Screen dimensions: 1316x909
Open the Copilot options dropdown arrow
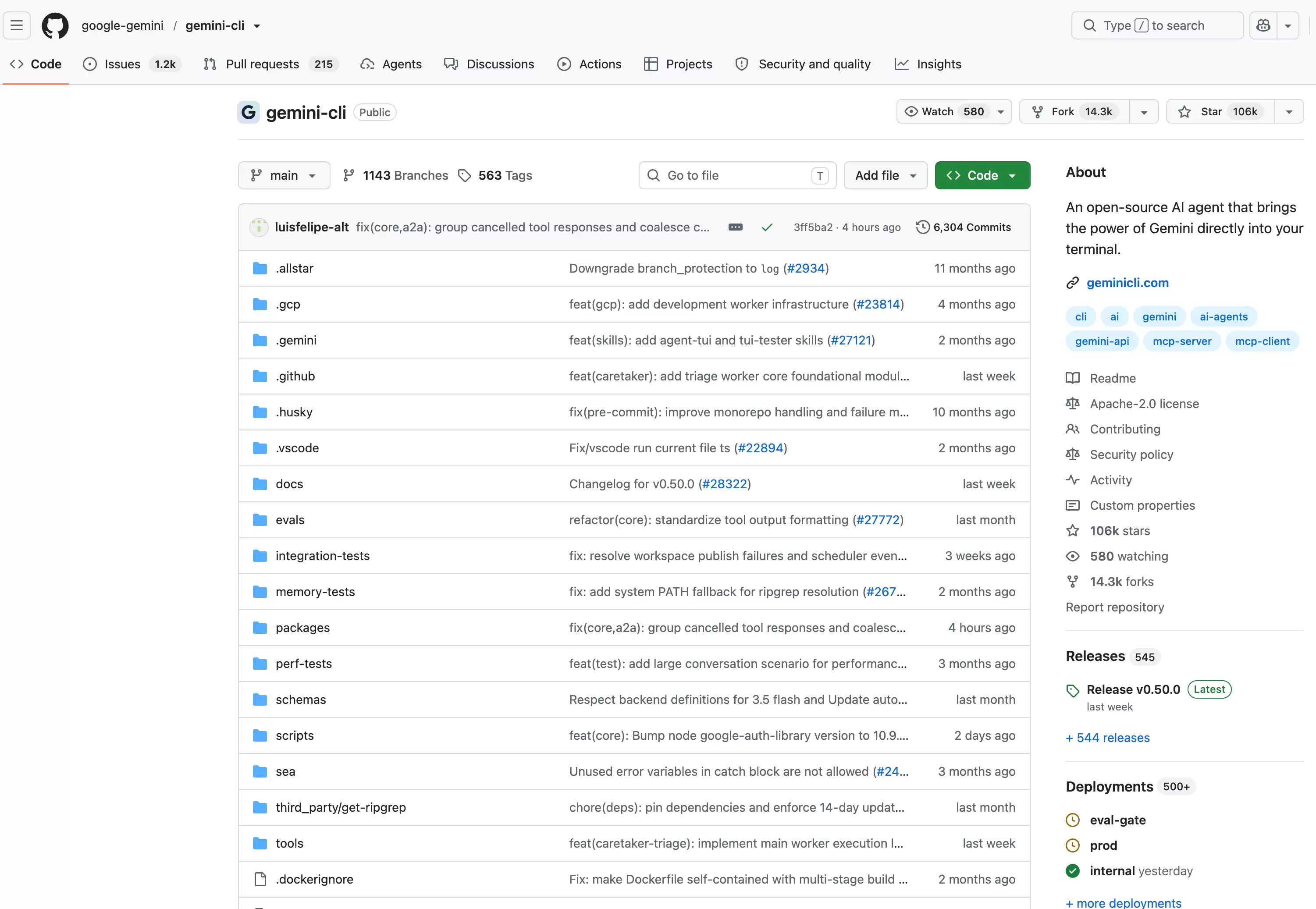click(x=1288, y=25)
